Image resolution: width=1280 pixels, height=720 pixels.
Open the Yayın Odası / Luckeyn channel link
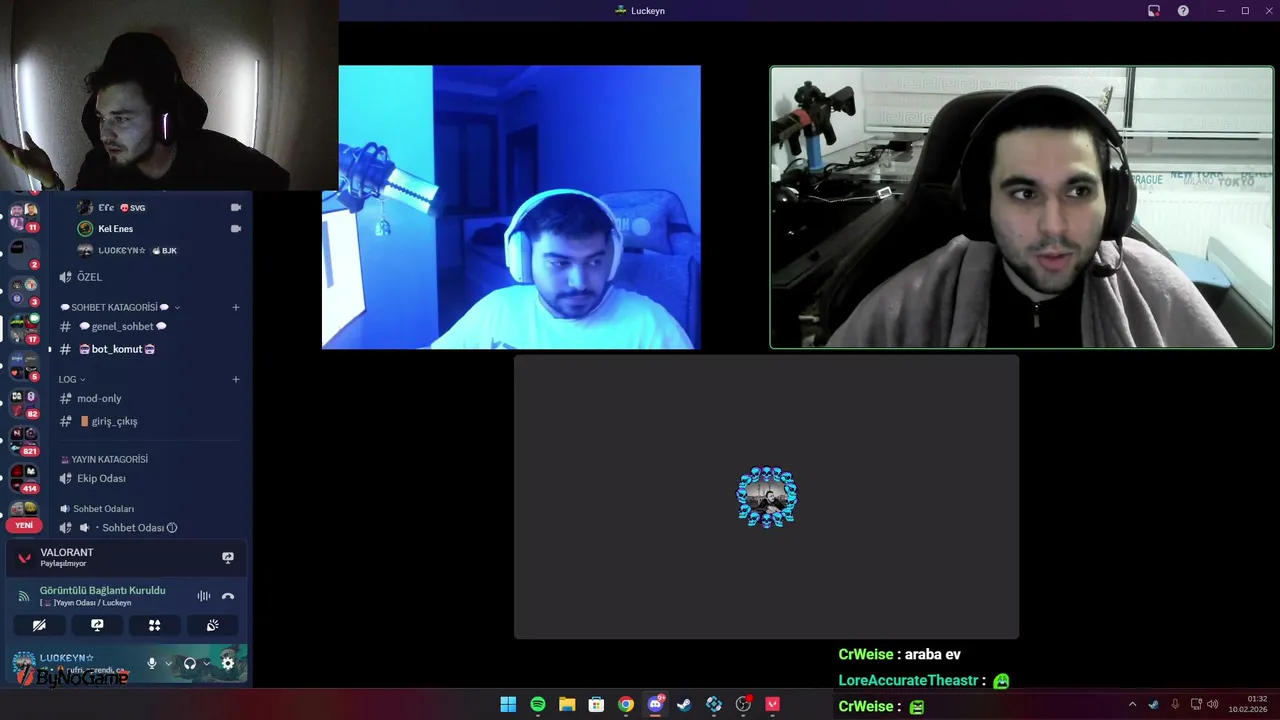[86, 603]
